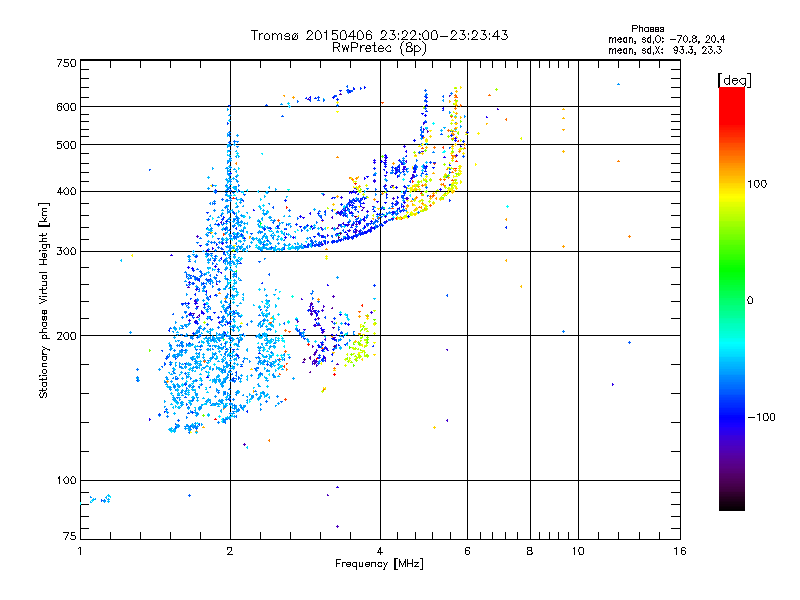Click the 'RwPretec (8p)' subtitle
Viewport: 800px width, 600px height.
(x=379, y=48)
